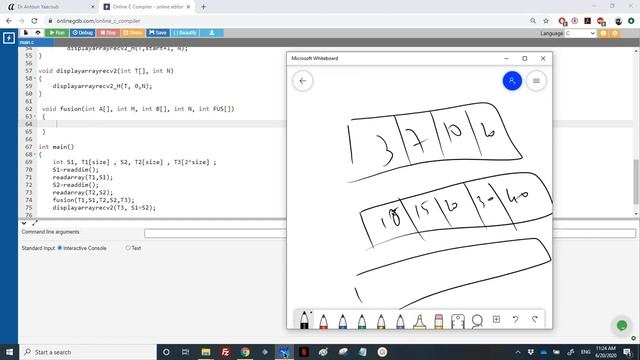Select the eraser tool in Whiteboard

coord(439,321)
